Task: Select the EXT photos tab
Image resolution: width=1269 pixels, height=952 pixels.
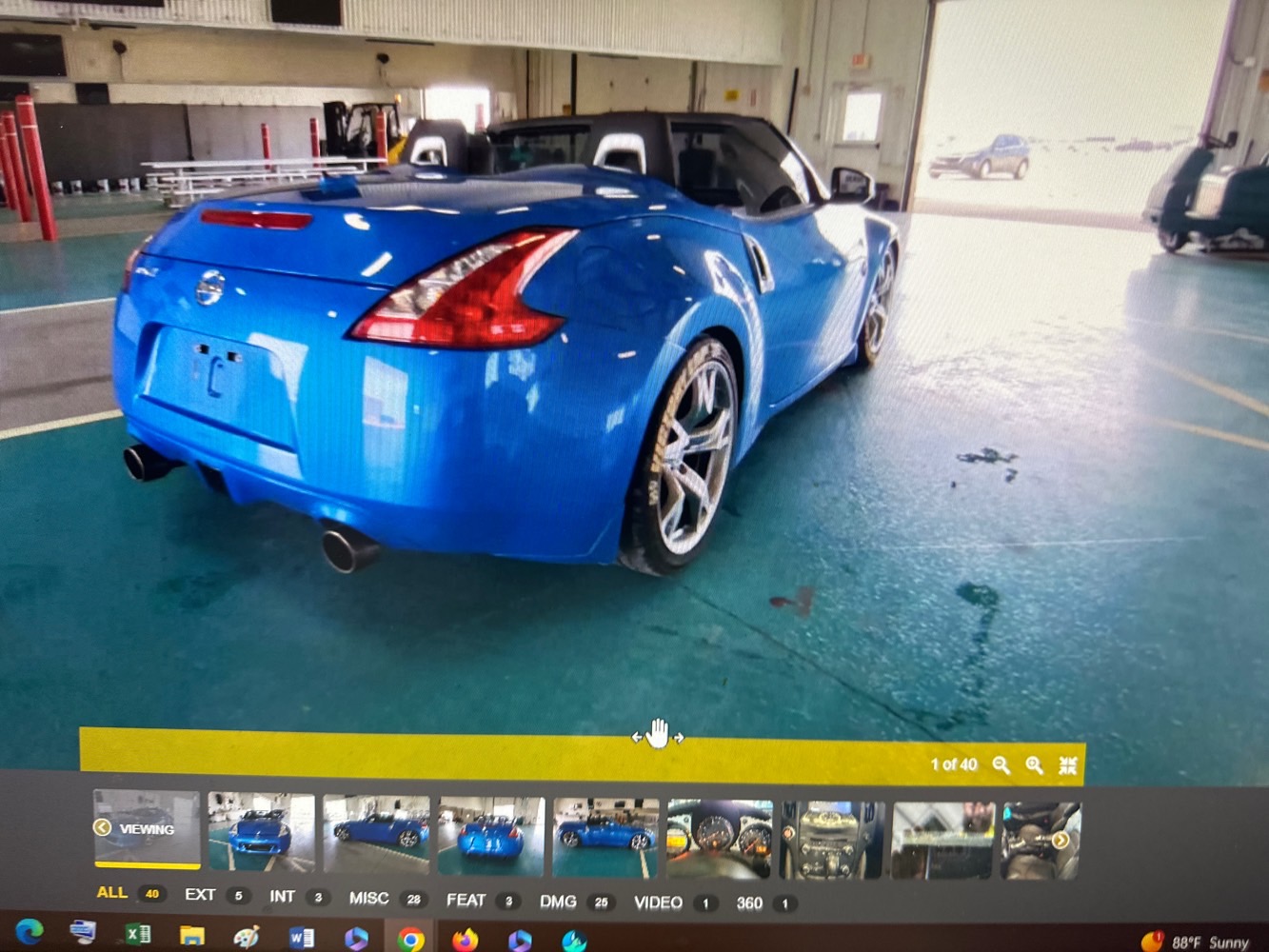Action: [x=217, y=895]
